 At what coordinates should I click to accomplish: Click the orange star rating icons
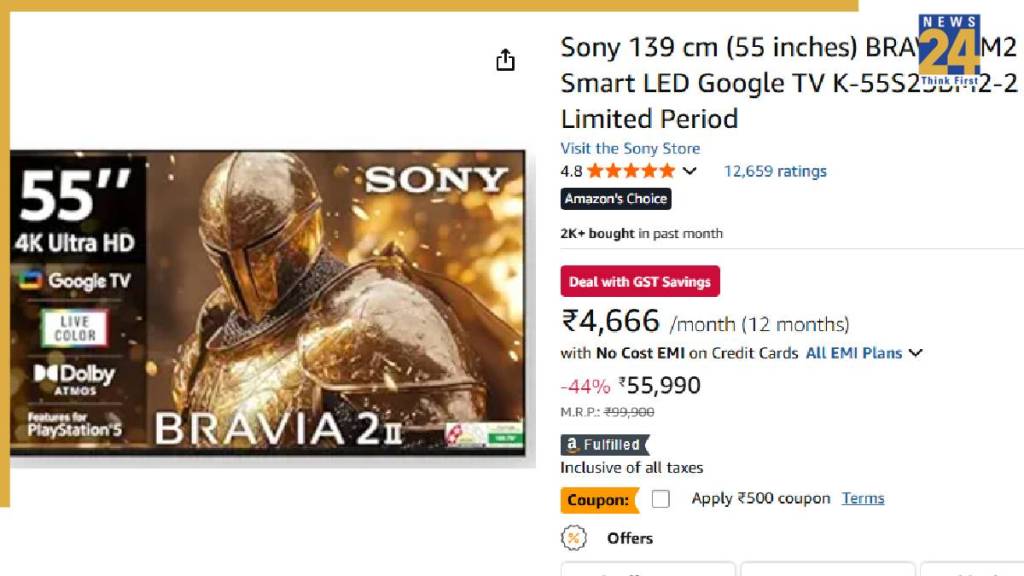coord(631,171)
